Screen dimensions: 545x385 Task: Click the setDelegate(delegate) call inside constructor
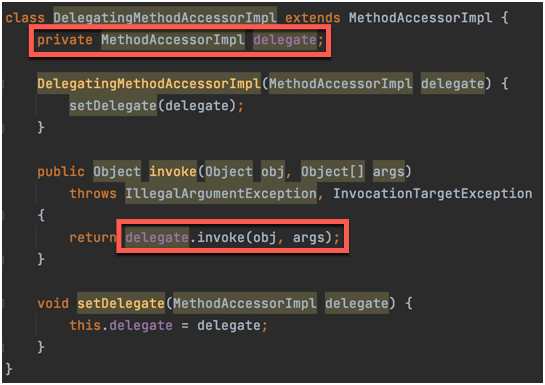[x=153, y=105]
